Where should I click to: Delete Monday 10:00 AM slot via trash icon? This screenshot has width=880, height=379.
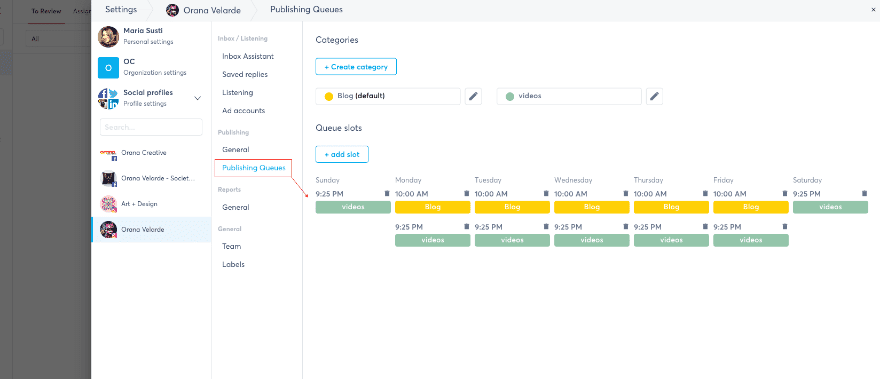466,194
